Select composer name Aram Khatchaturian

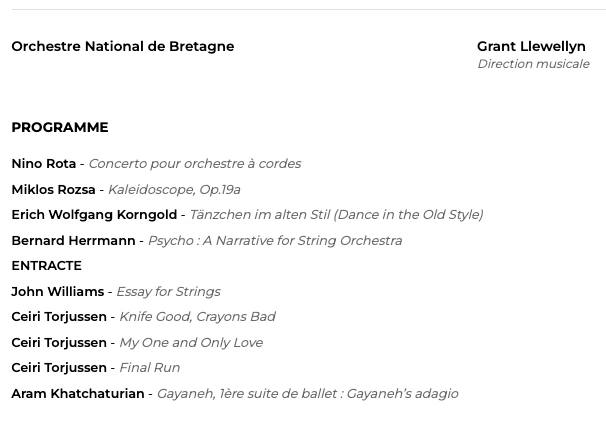77,393
